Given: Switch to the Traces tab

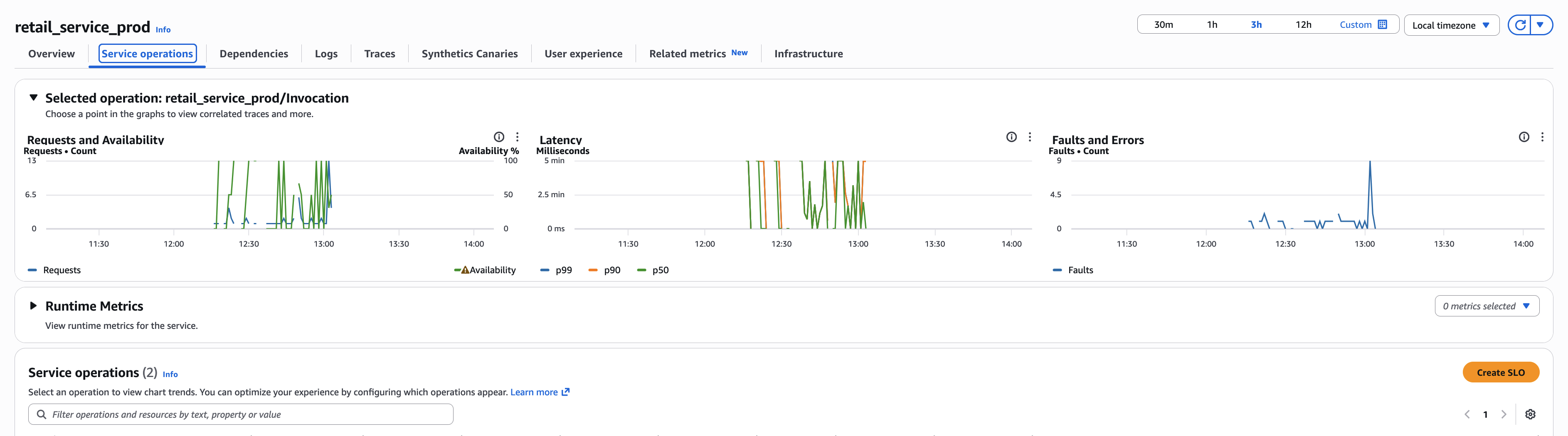Looking at the screenshot, I should (380, 54).
